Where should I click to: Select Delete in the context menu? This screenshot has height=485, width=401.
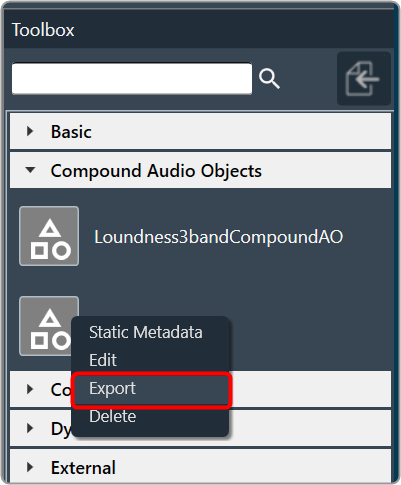coord(113,416)
